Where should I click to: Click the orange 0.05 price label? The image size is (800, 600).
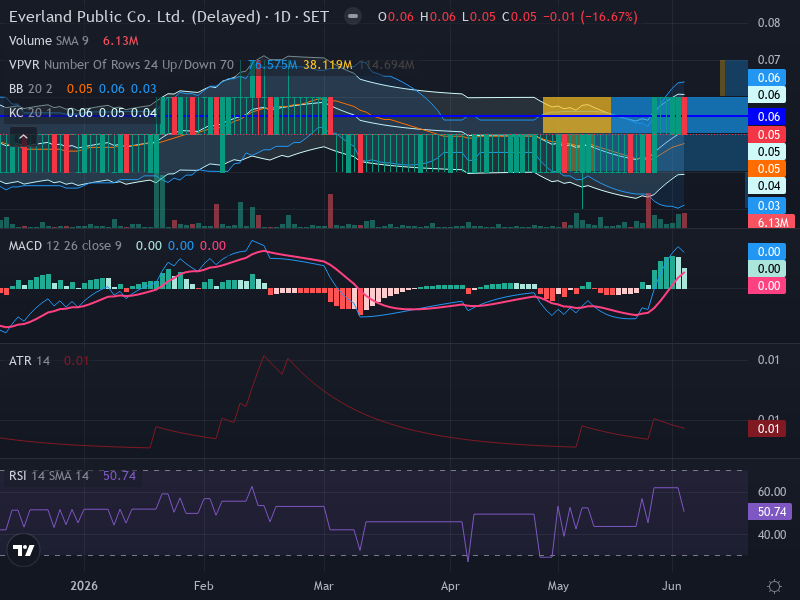[767, 169]
